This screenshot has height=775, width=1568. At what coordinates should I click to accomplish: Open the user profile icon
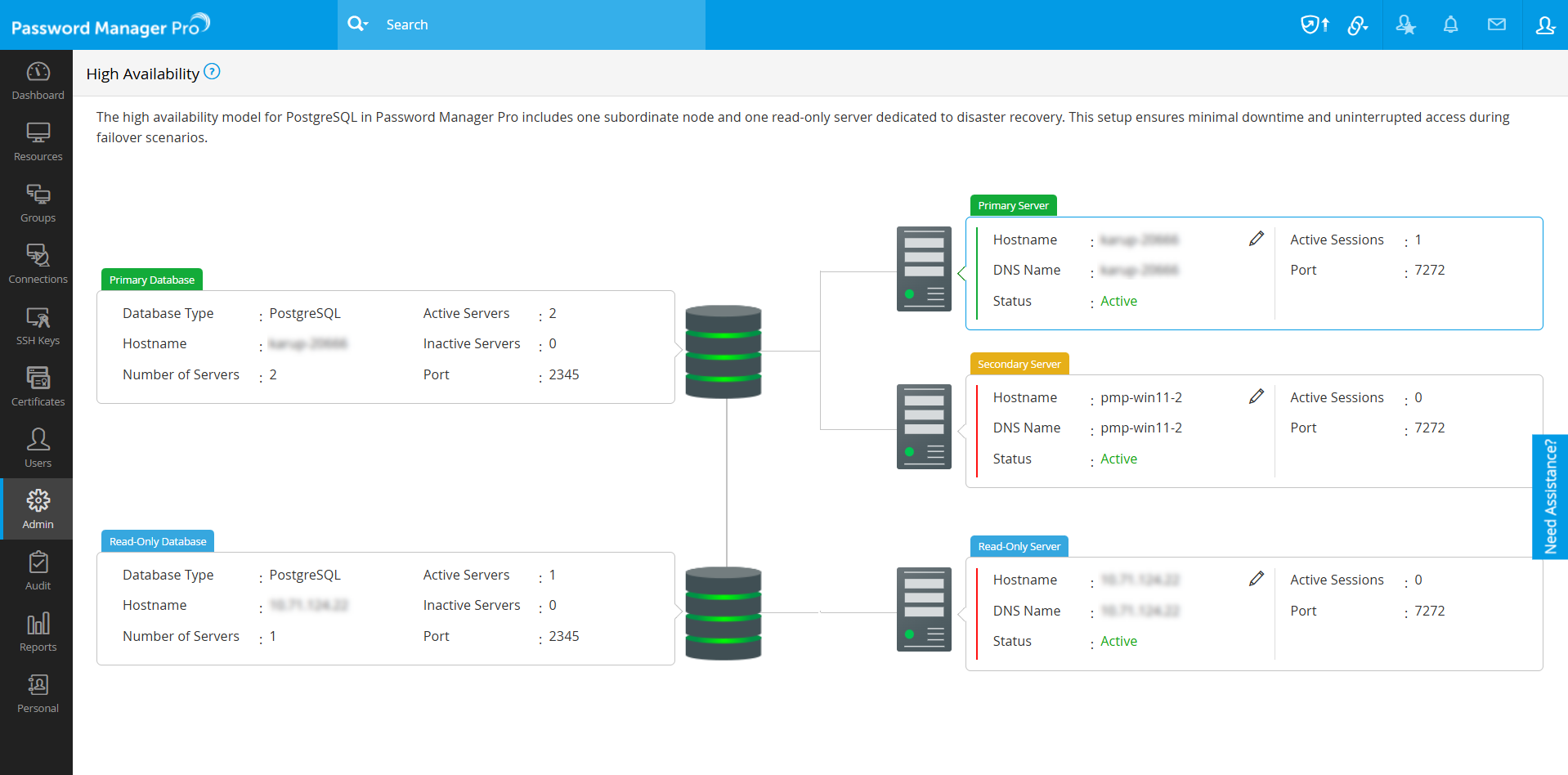(1544, 25)
